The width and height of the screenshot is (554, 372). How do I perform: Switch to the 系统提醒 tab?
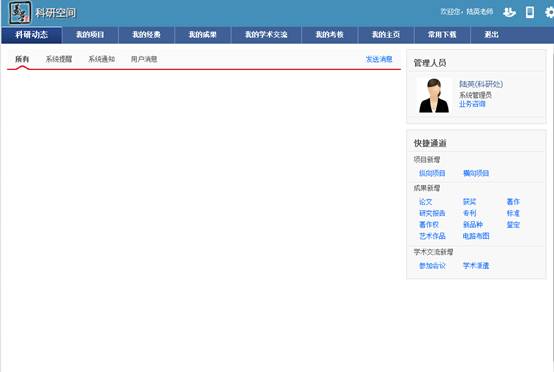click(59, 59)
